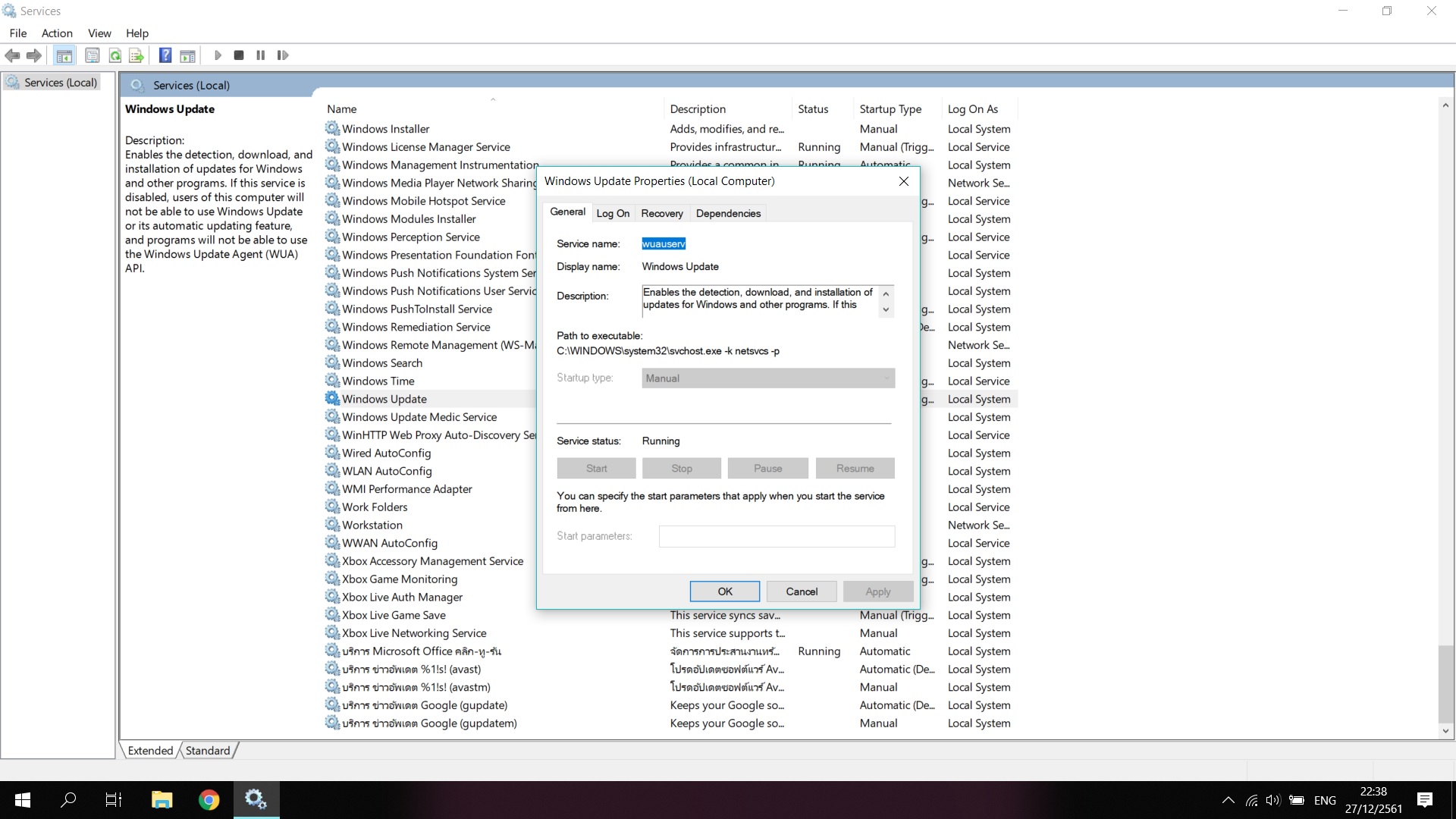
Task: Toggle the Show/Hide Console Tree icon
Action: pos(64,55)
